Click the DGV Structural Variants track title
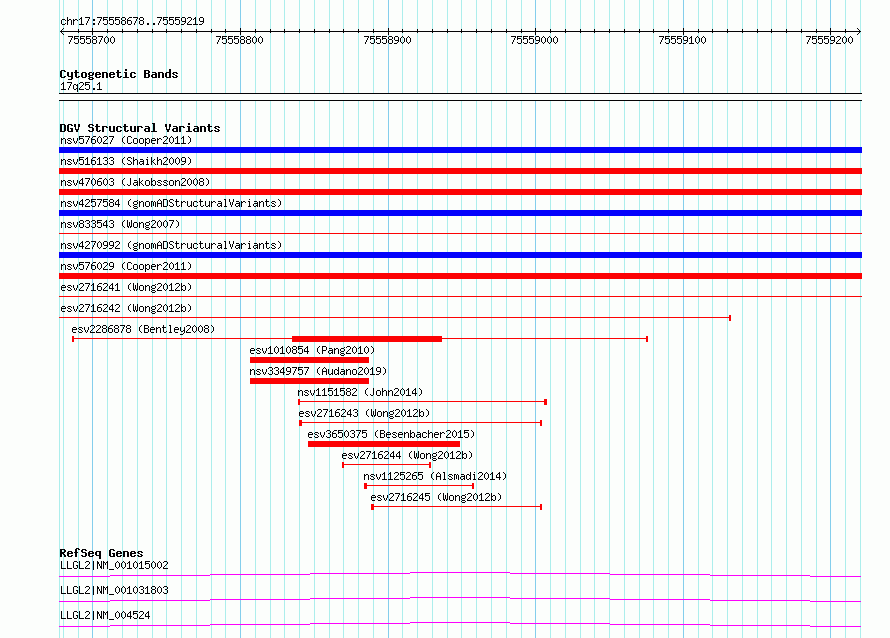This screenshot has height=638, width=890. [140, 128]
